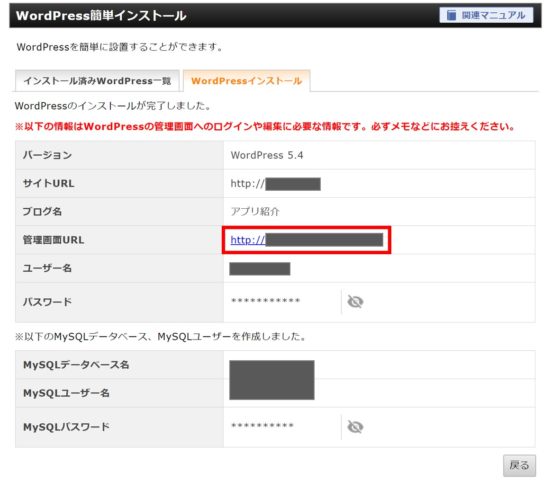Click the masked WordPress password asterisks

[x=265, y=301]
